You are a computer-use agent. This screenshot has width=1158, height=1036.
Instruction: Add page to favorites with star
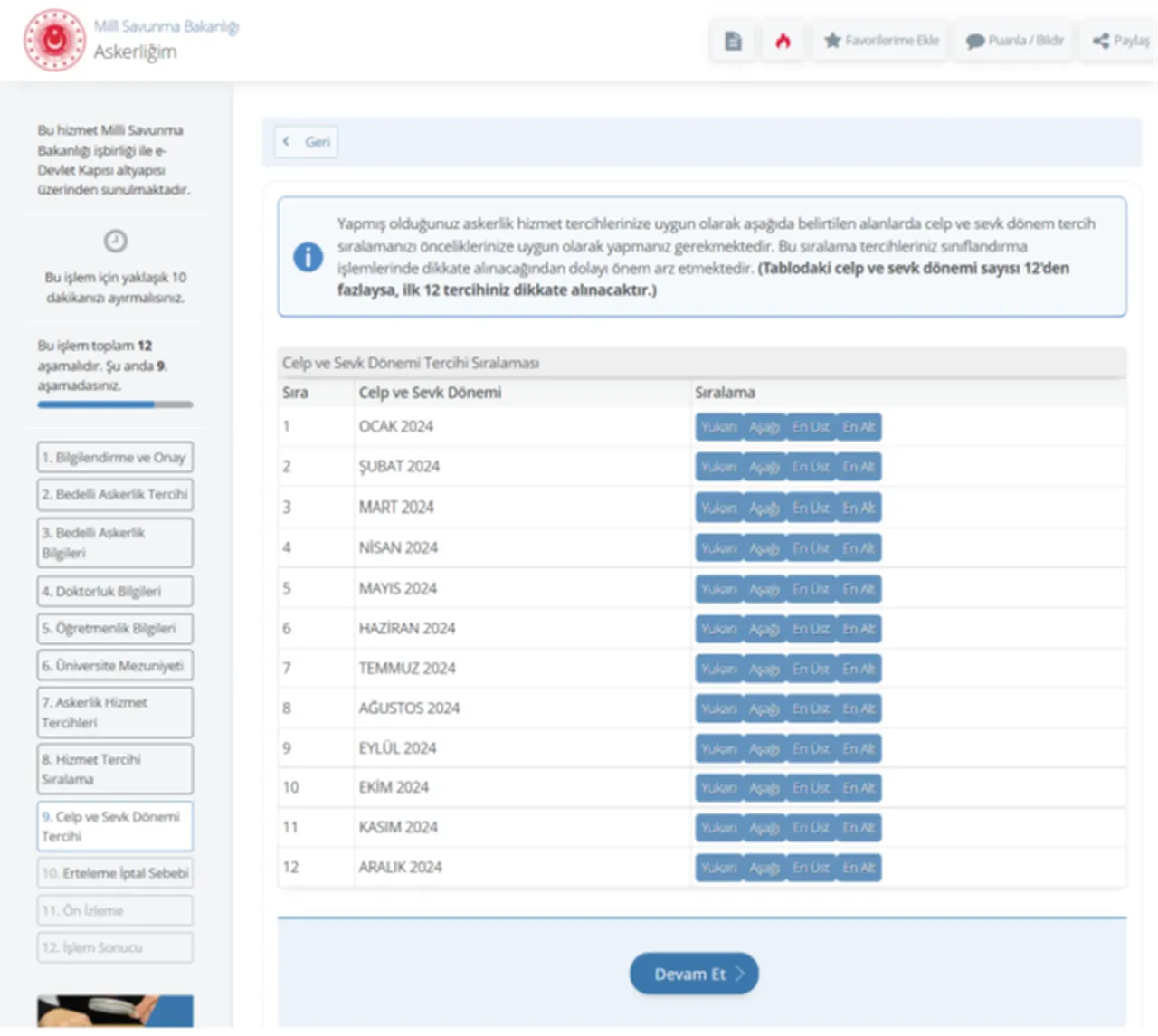[881, 41]
